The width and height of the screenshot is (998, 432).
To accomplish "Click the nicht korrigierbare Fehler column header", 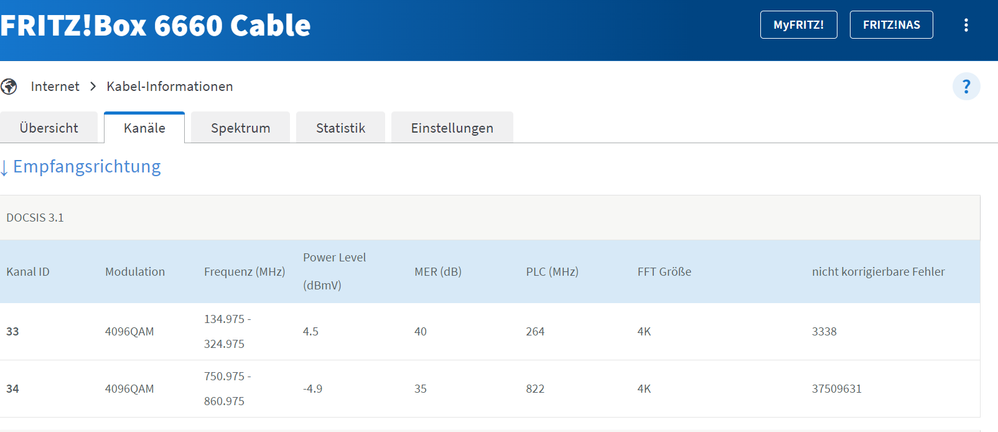I will (878, 271).
